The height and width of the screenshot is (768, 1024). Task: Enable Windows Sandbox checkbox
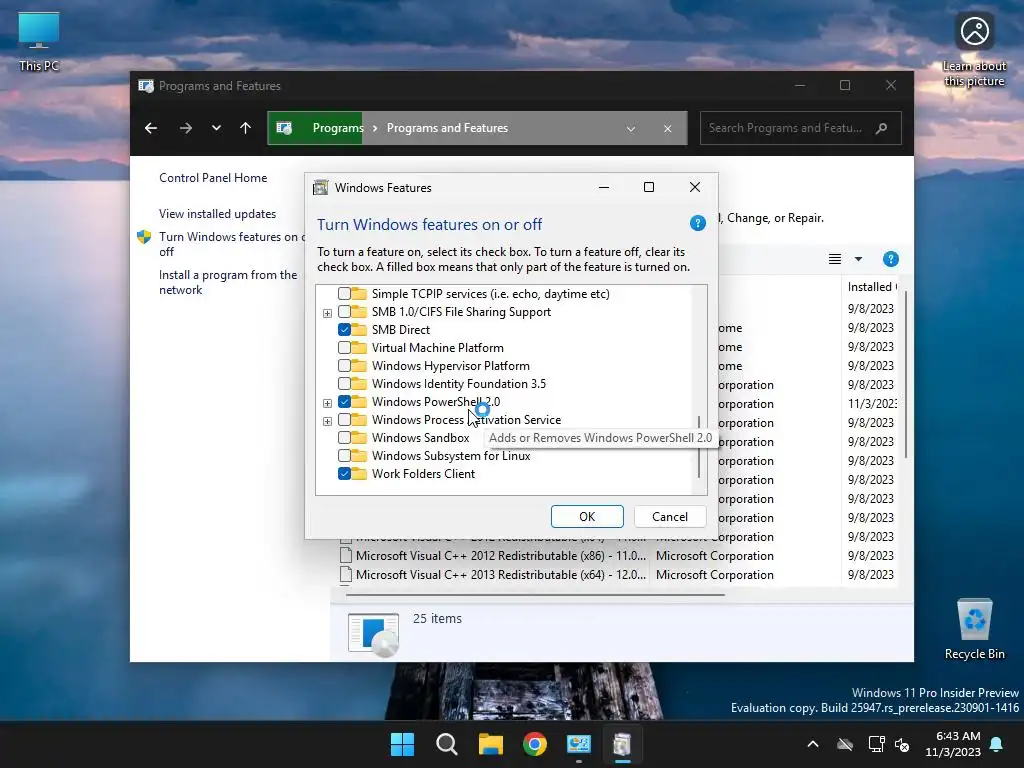point(344,438)
